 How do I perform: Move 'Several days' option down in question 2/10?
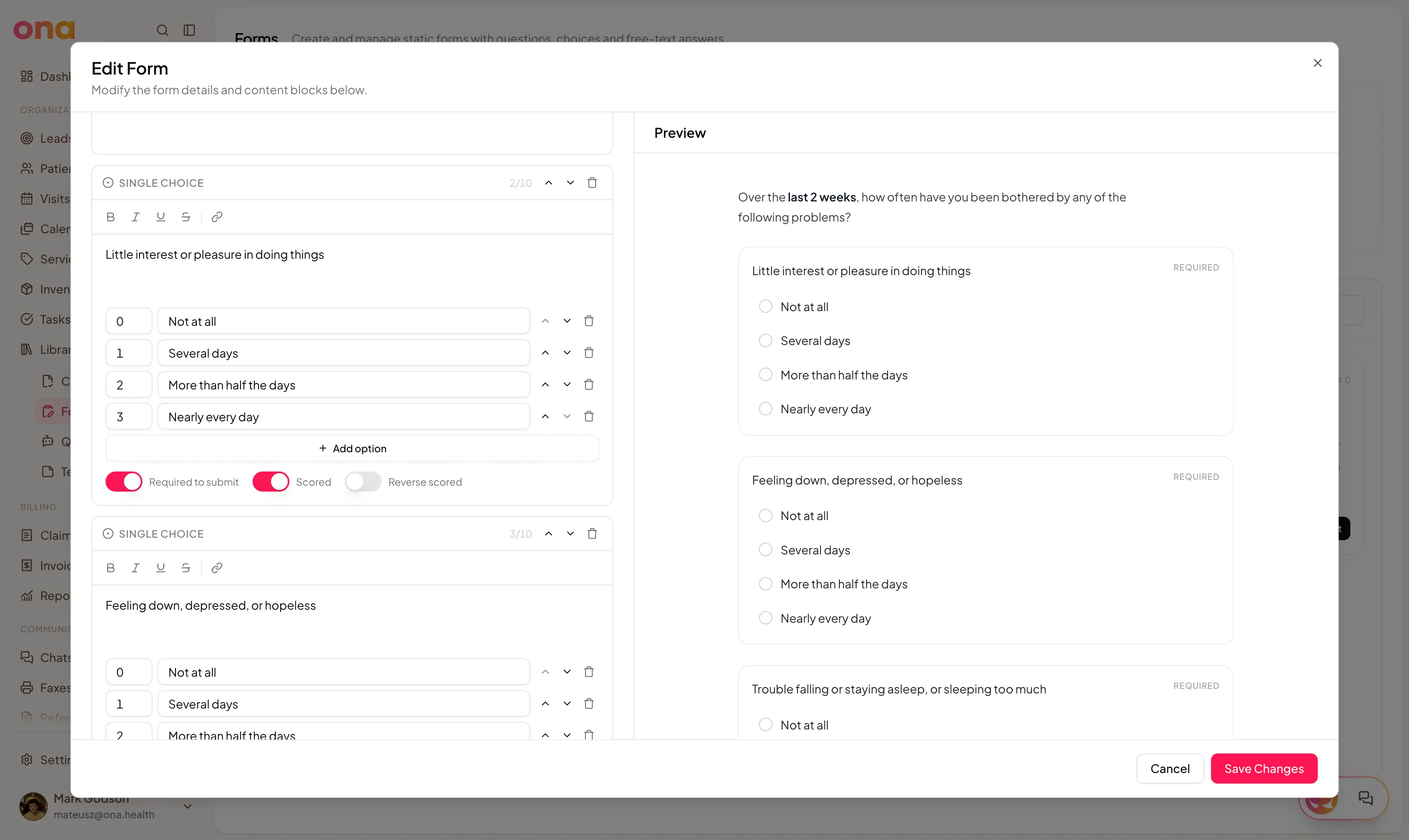coord(567,353)
